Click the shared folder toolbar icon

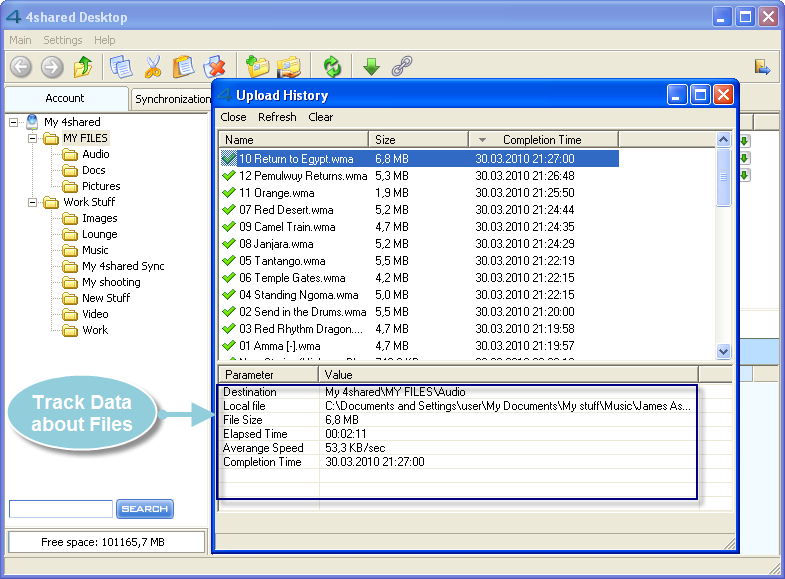pyautogui.click(x=289, y=67)
